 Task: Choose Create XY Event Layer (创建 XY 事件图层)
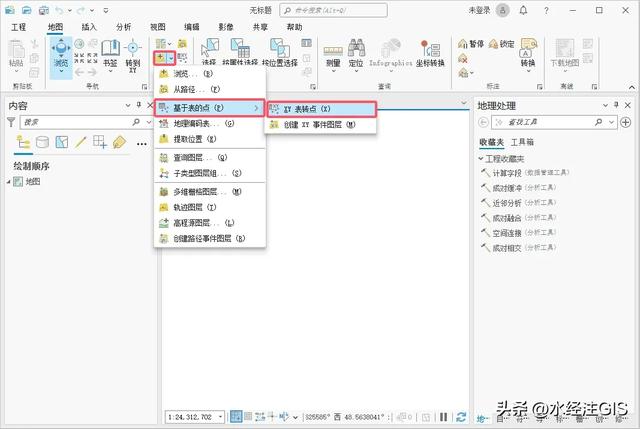click(321, 124)
